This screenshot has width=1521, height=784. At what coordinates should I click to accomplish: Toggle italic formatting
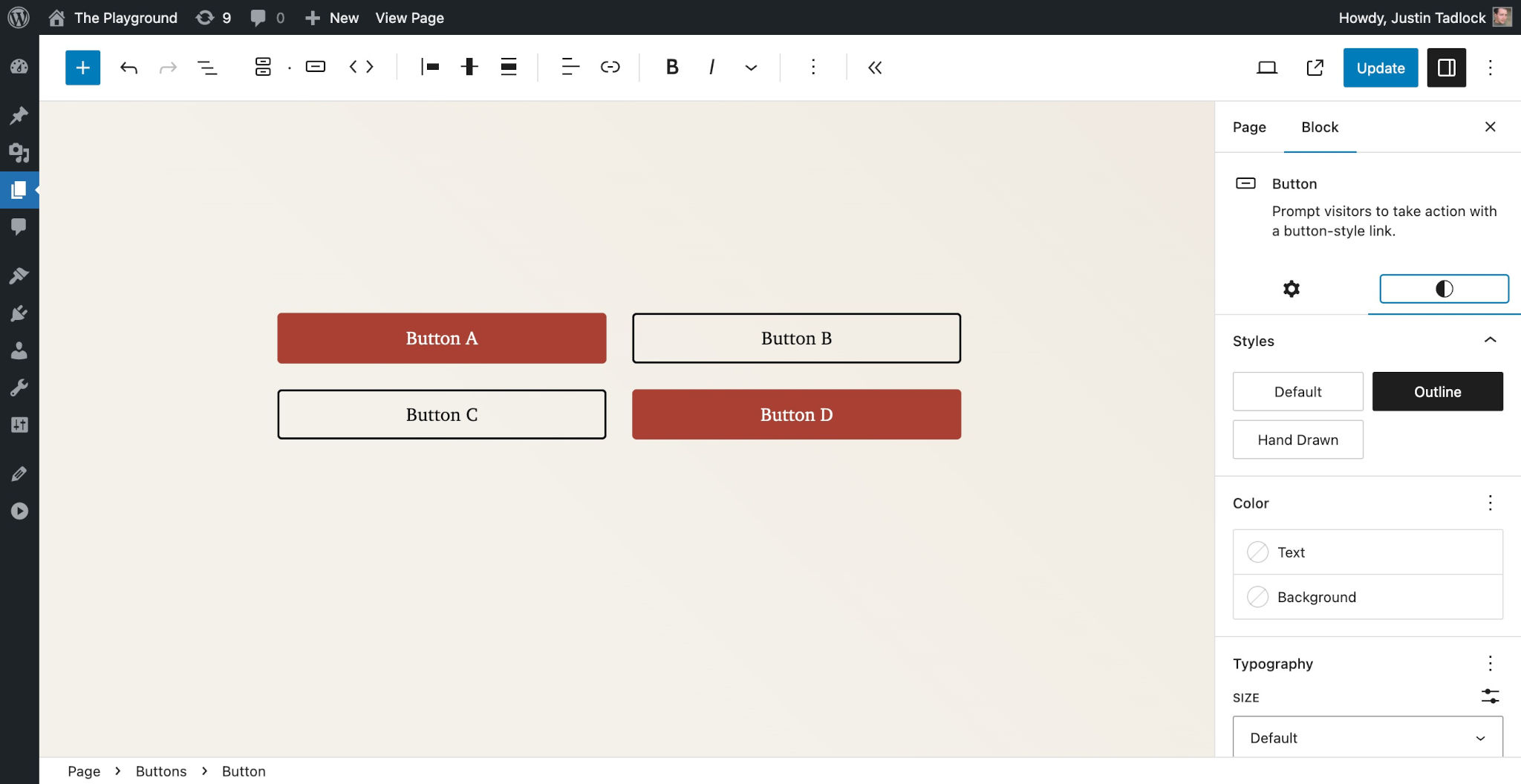click(x=711, y=67)
